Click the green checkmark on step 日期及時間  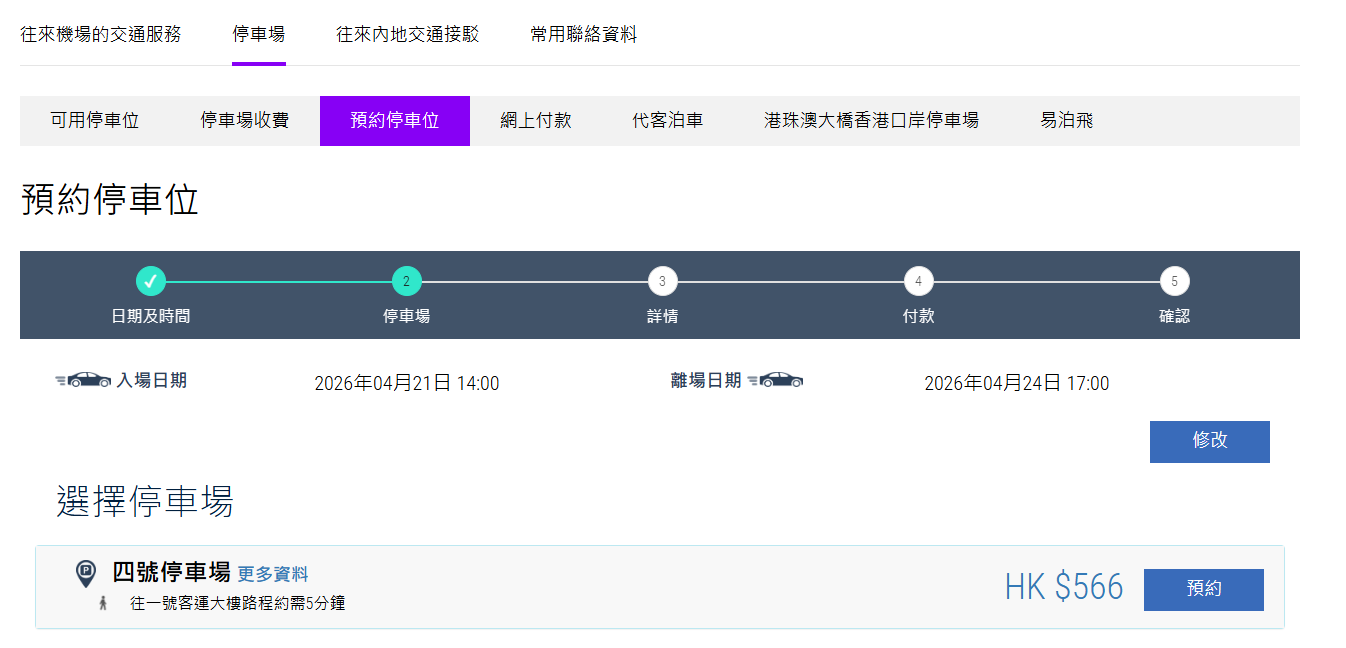tap(150, 281)
